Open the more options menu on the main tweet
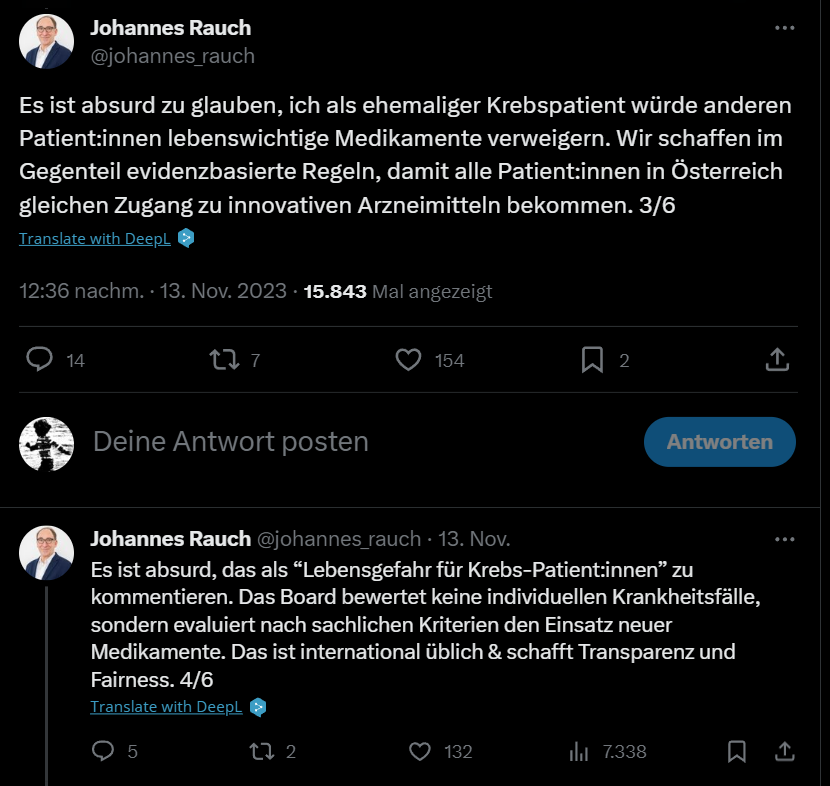This screenshot has height=786, width=830. [785, 27]
